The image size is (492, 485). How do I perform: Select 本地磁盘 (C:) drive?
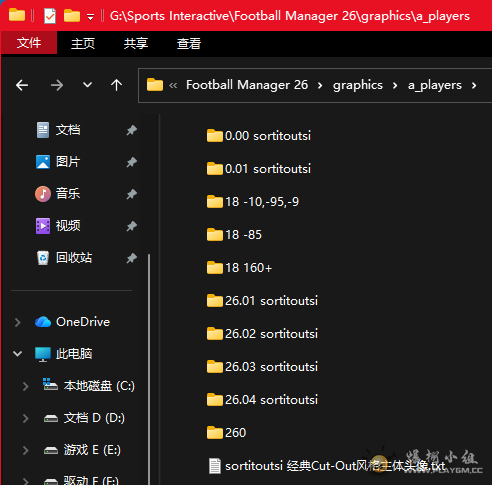[99, 386]
